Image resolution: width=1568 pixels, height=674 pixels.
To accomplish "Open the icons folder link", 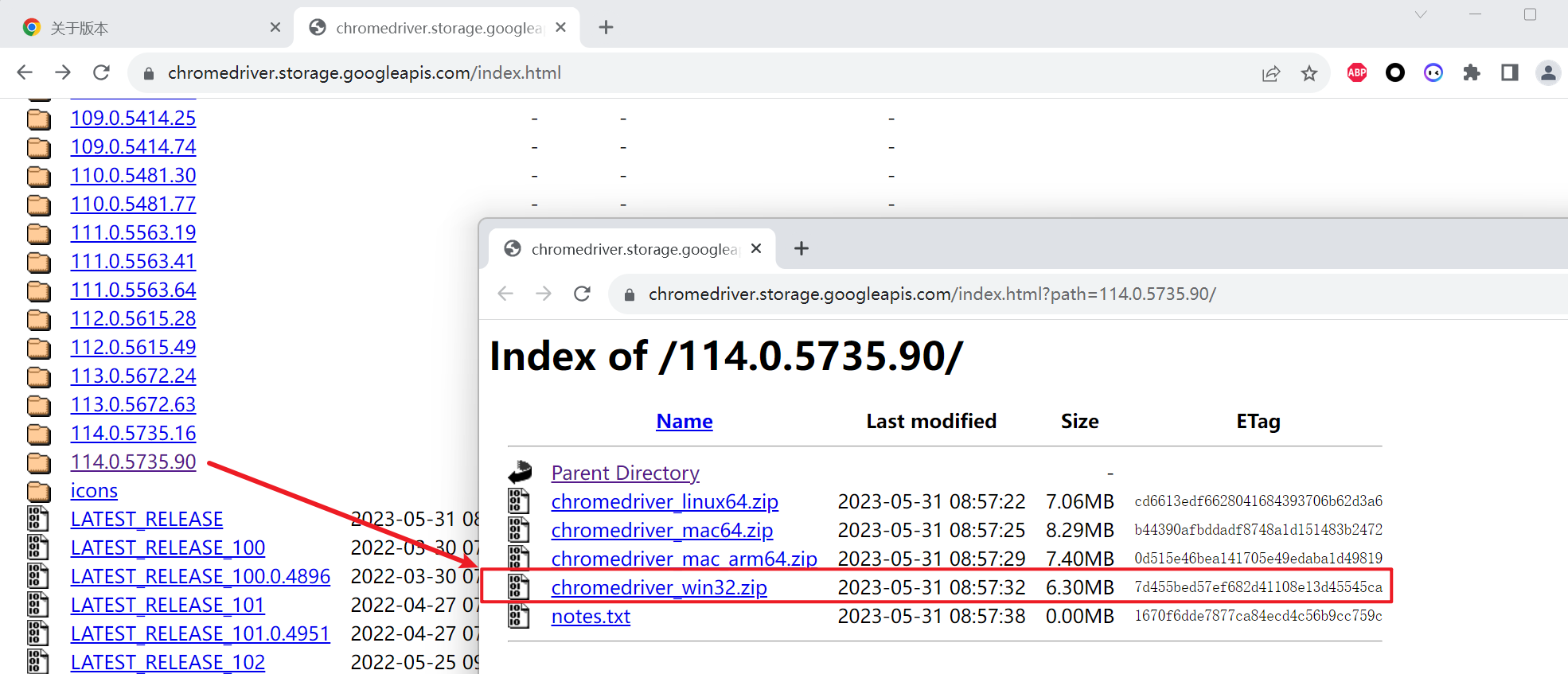I will [94, 490].
